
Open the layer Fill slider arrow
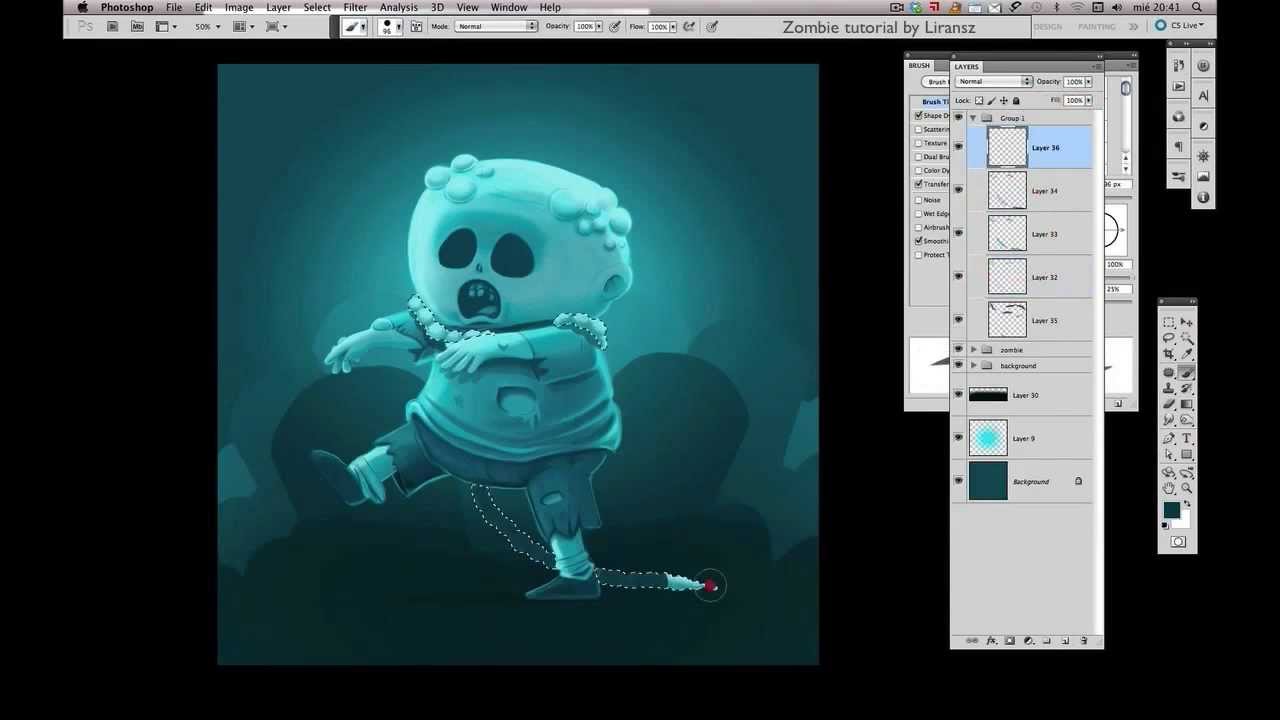pyautogui.click(x=1088, y=100)
